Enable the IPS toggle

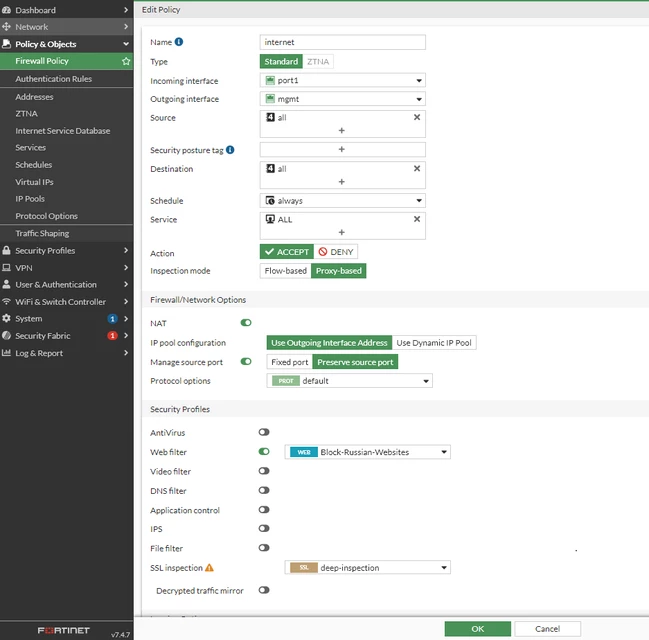[264, 528]
